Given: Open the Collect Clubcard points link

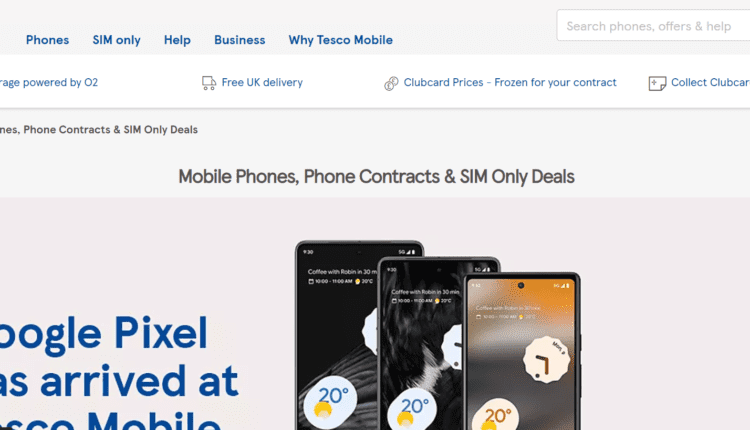Looking at the screenshot, I should click(710, 82).
